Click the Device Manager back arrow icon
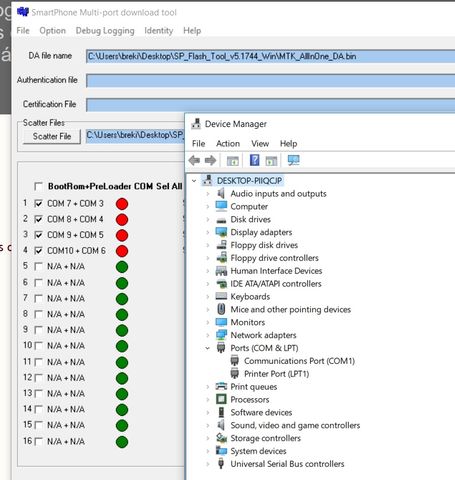Screen dimensions: 455x480 click(x=194, y=161)
